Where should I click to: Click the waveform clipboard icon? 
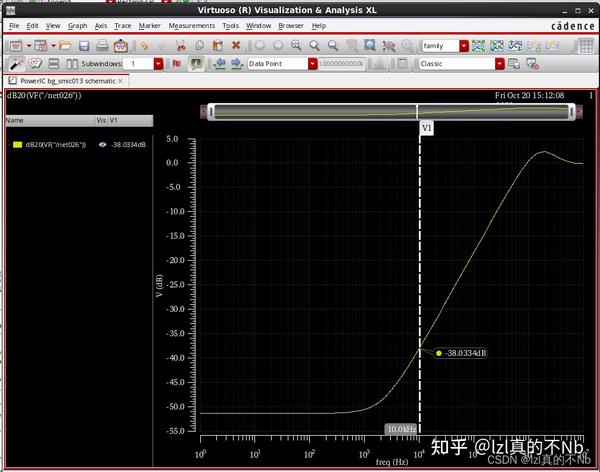[x=121, y=46]
